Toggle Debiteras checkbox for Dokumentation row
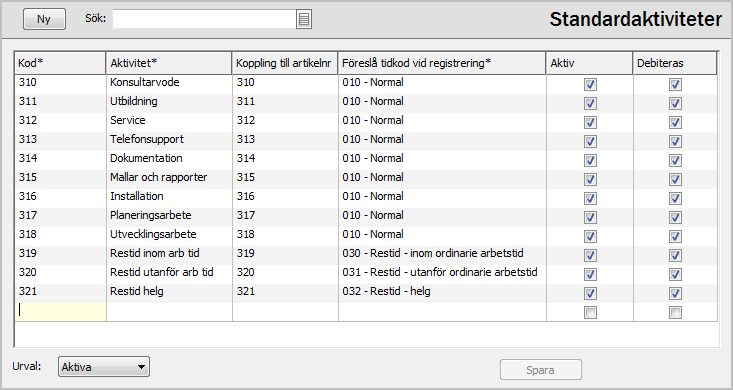This screenshot has width=733, height=390. point(675,160)
